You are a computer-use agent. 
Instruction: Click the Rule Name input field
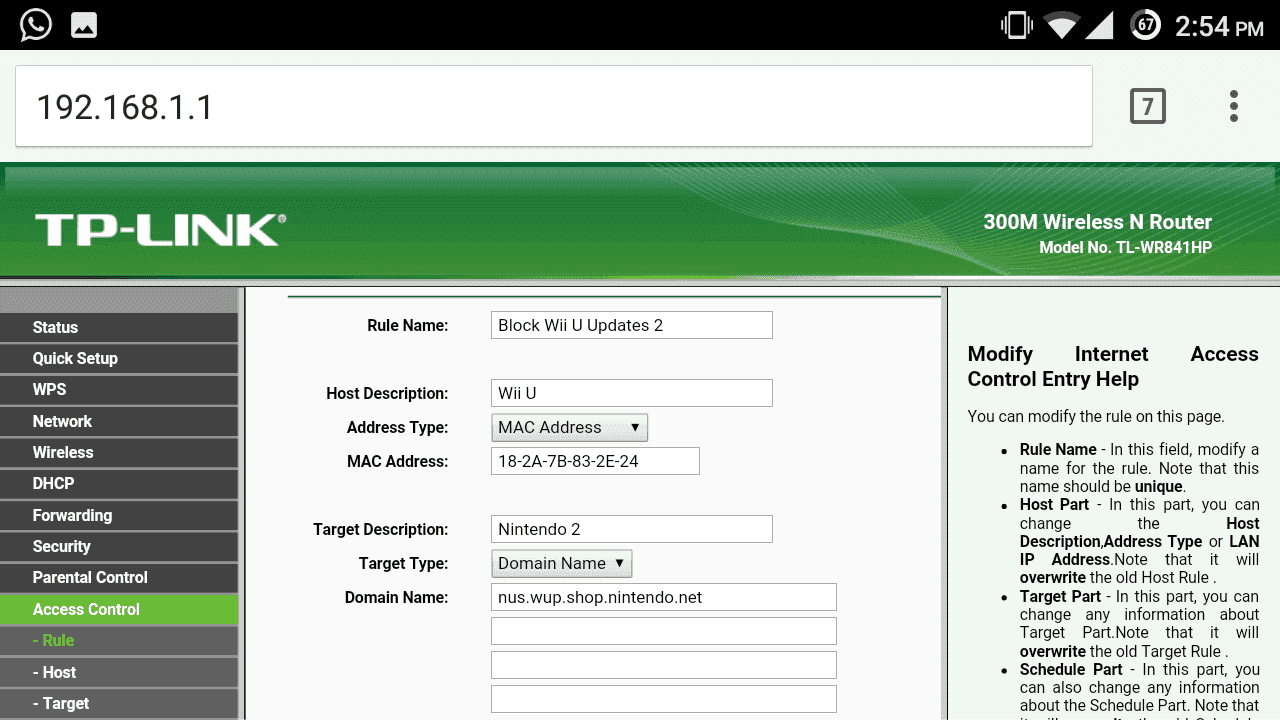(x=632, y=325)
